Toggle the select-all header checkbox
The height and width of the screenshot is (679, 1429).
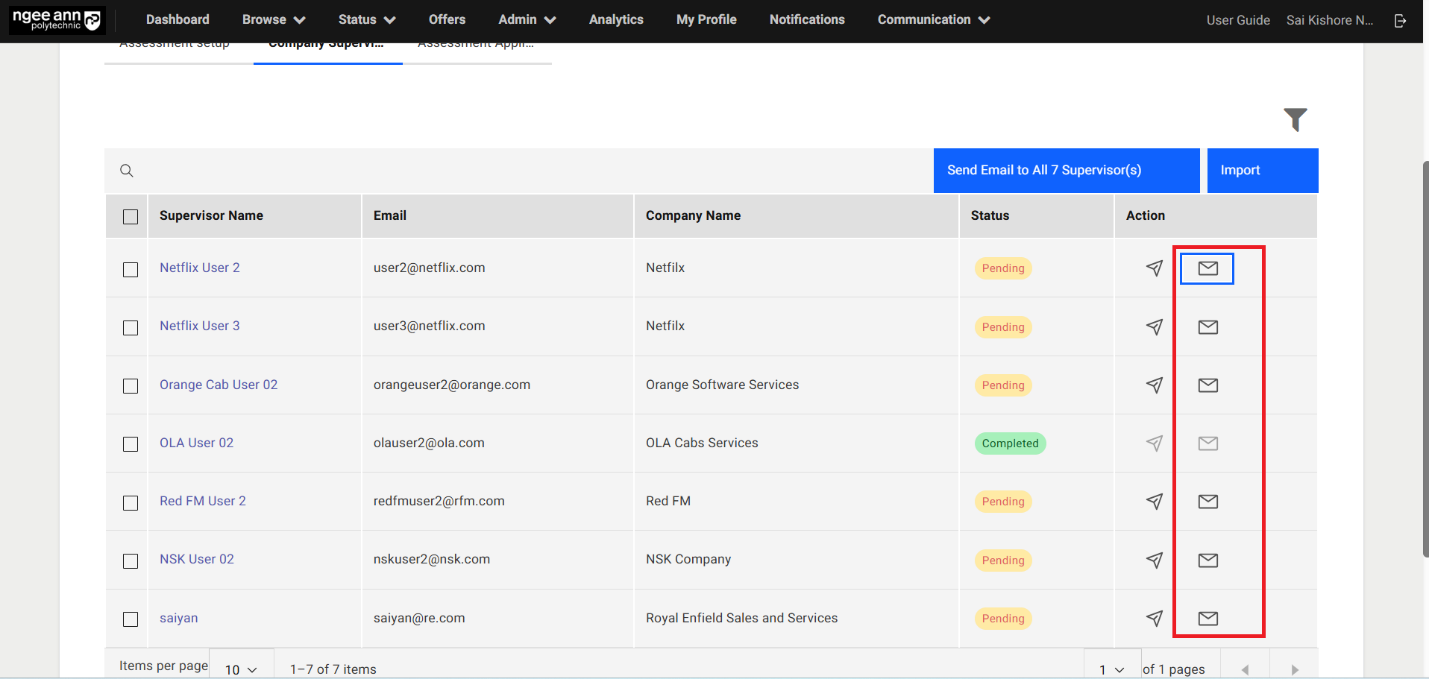click(x=130, y=216)
